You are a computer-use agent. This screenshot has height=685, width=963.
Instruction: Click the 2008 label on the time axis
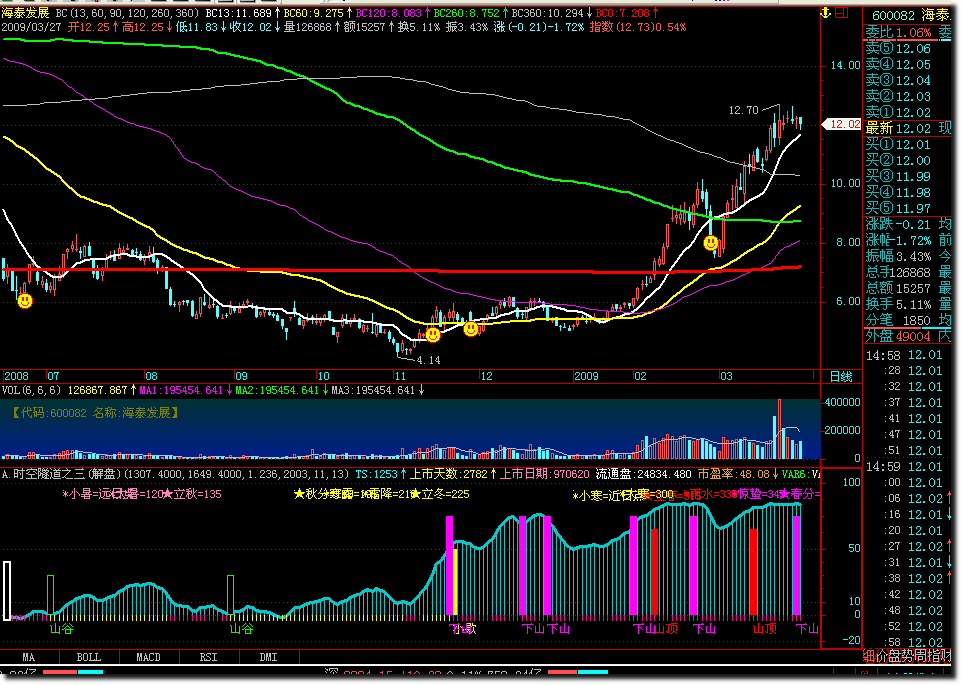point(17,376)
